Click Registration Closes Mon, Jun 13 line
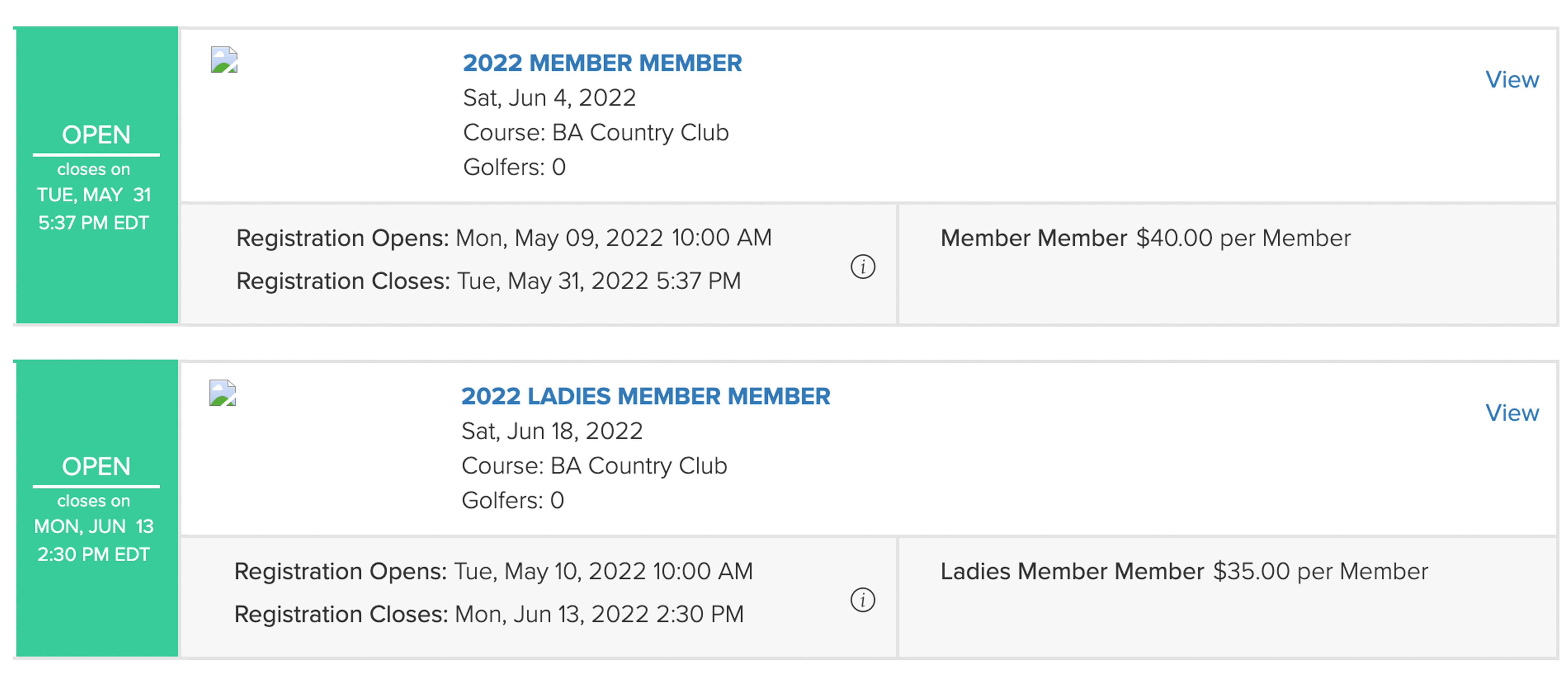1568x680 pixels. click(489, 614)
